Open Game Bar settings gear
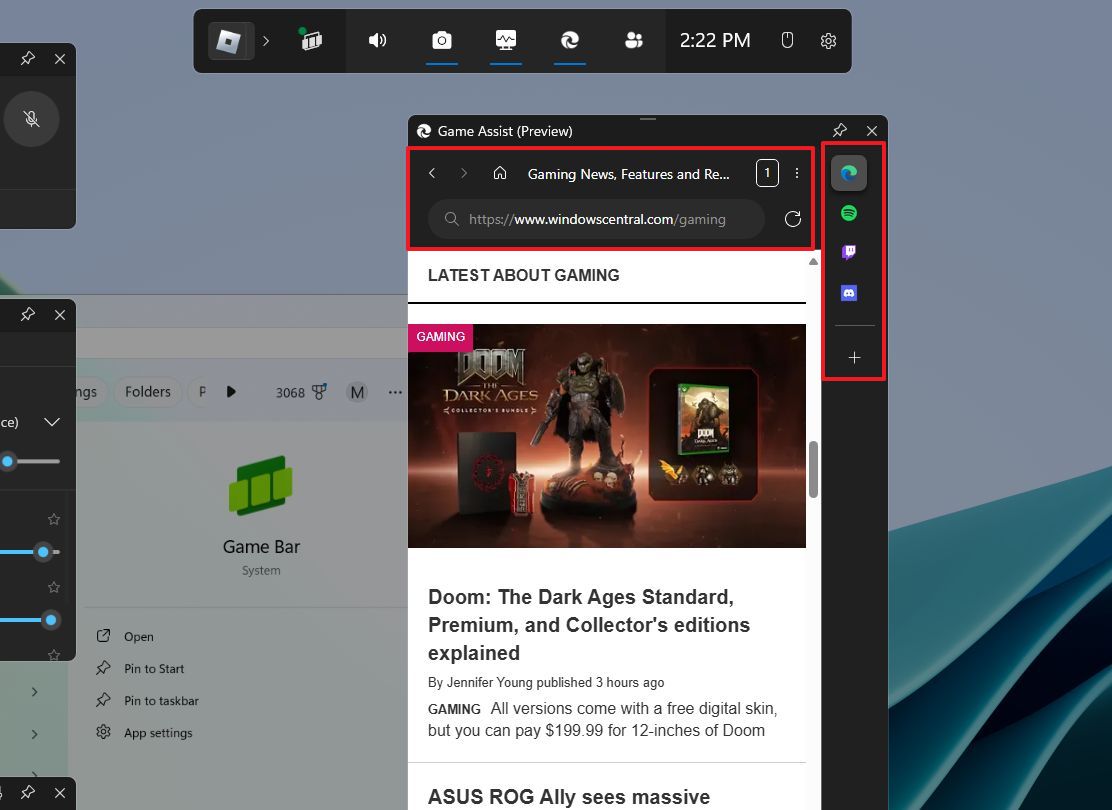 click(x=828, y=41)
